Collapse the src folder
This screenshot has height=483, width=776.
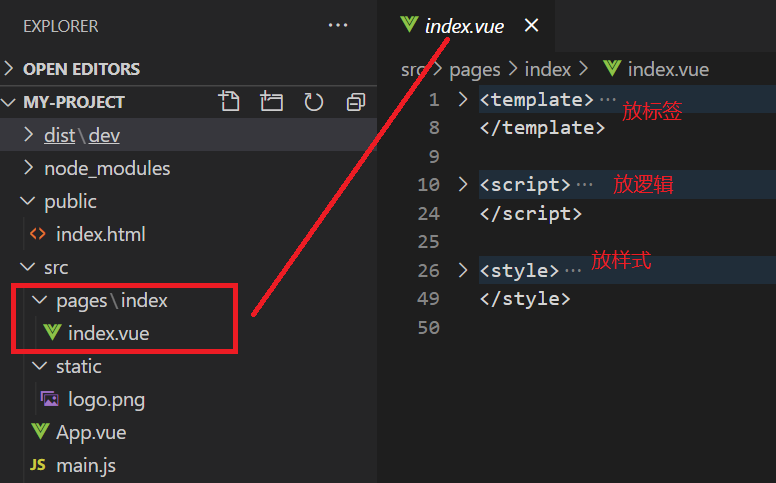28,267
